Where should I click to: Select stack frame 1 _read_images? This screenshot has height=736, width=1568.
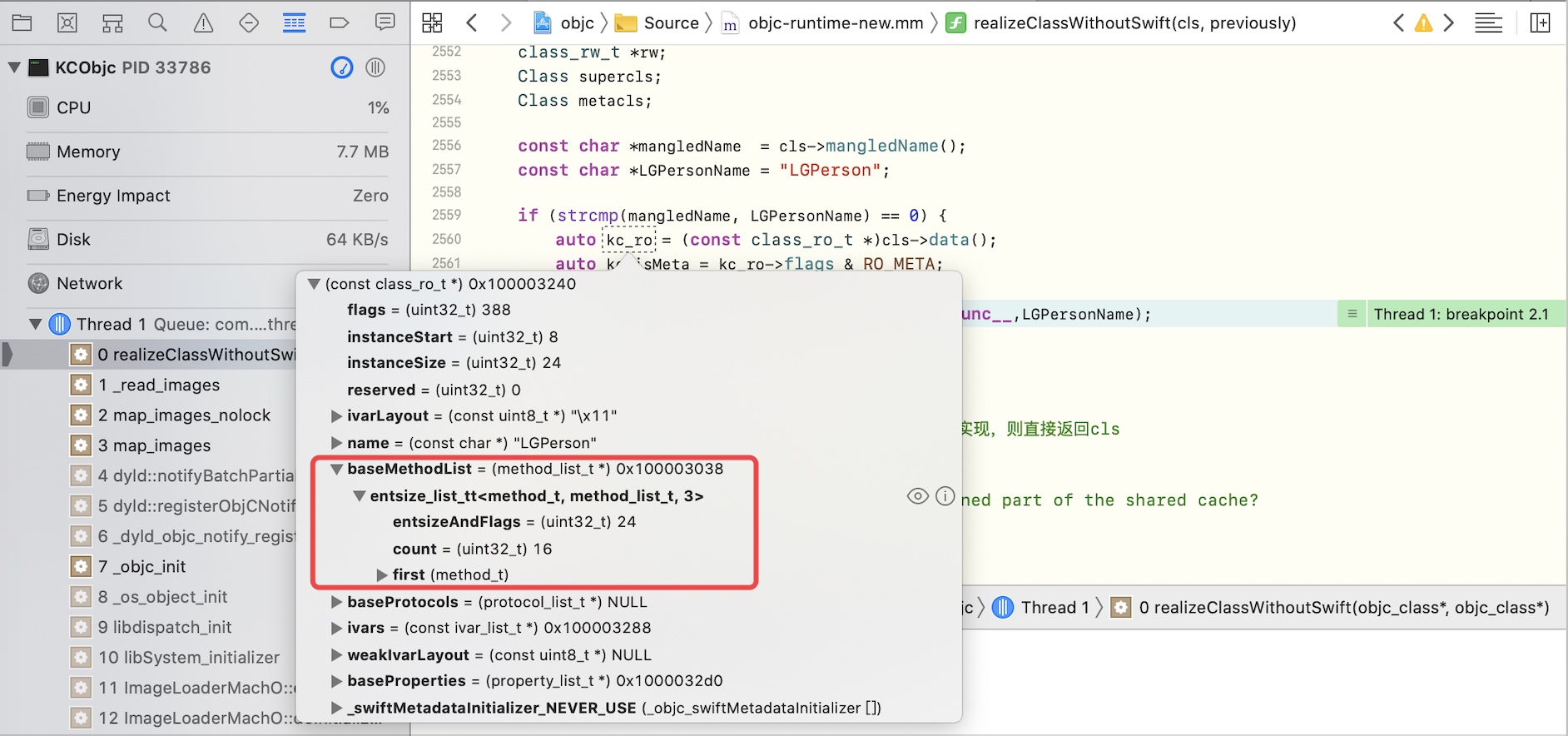click(x=158, y=385)
